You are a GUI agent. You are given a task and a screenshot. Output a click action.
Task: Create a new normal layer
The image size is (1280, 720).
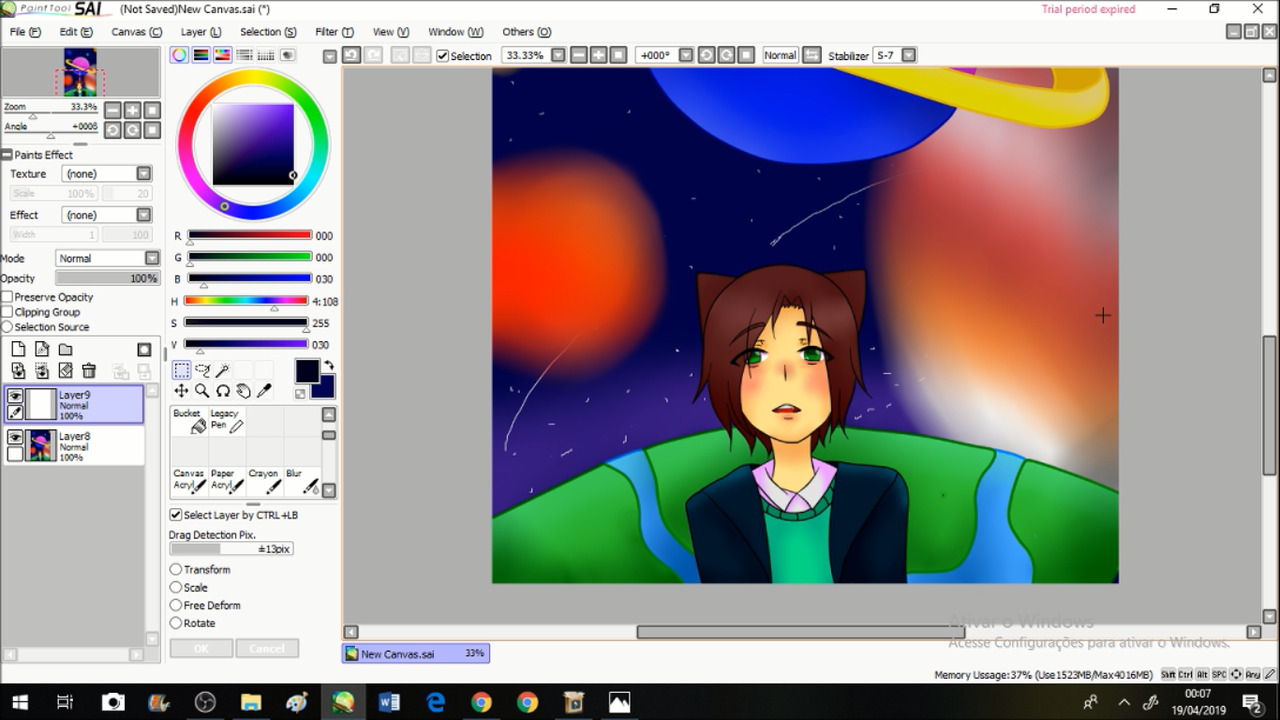[18, 349]
